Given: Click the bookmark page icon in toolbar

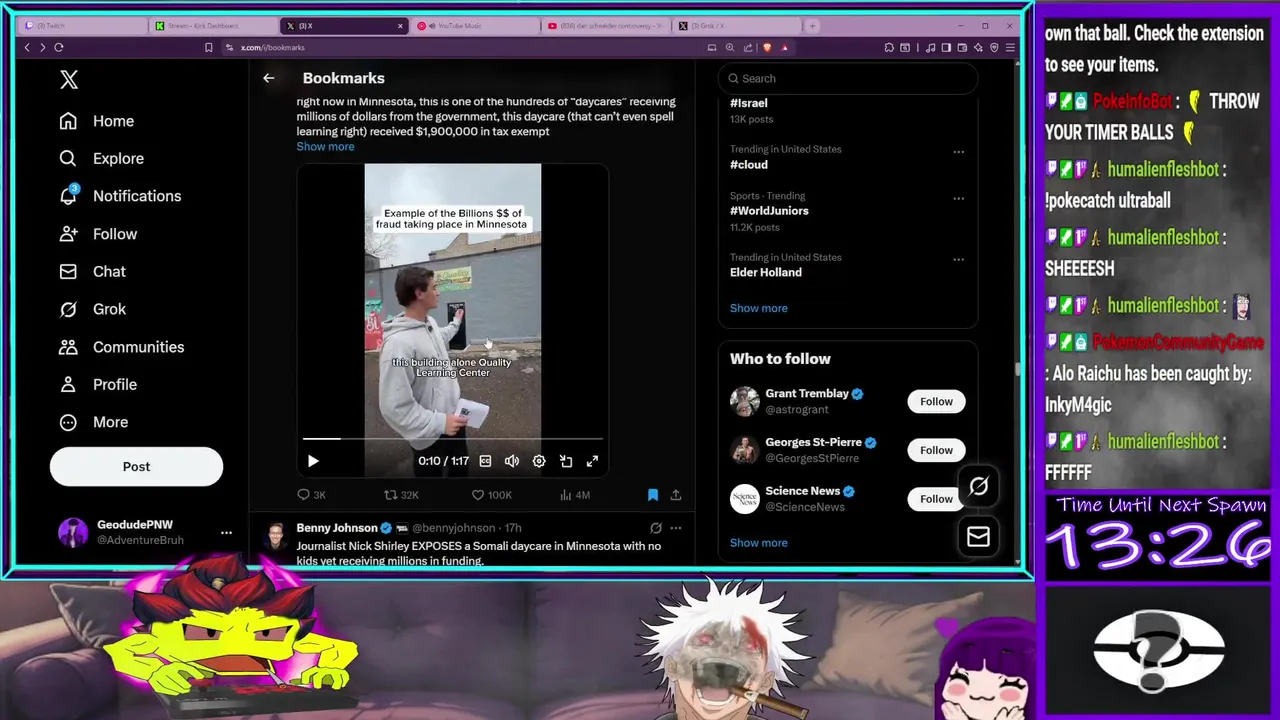Looking at the screenshot, I should [208, 47].
